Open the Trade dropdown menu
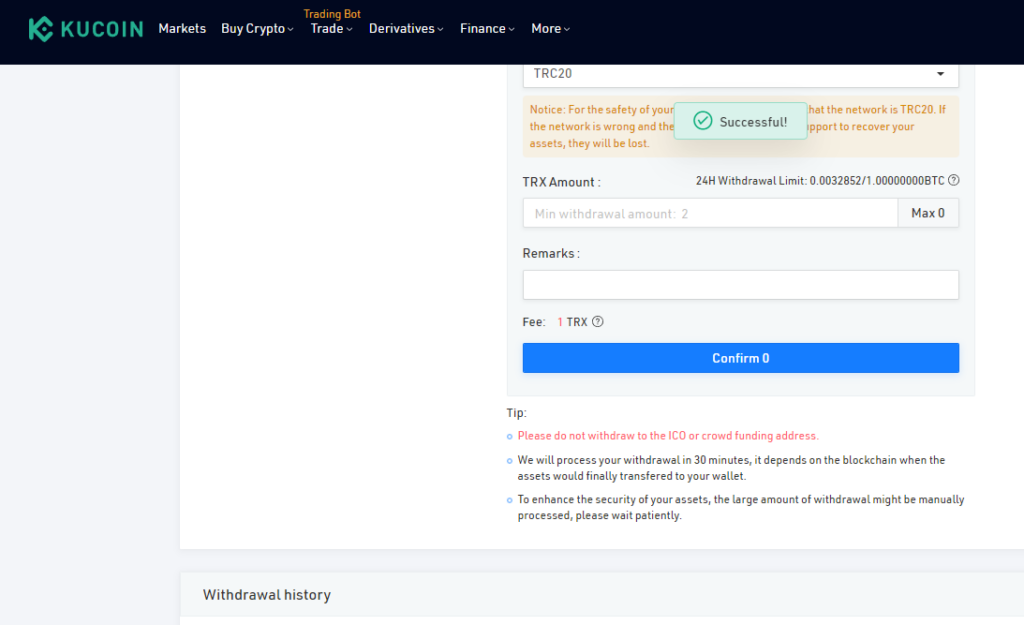 (331, 29)
